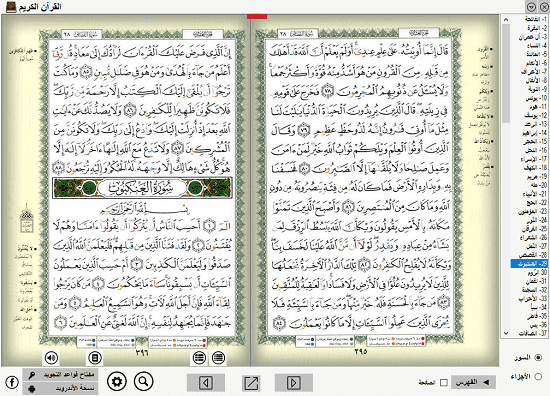Image resolution: width=550 pixels, height=396 pixels.
Task: Select surah 11- هود in the list
Action: click(538, 106)
